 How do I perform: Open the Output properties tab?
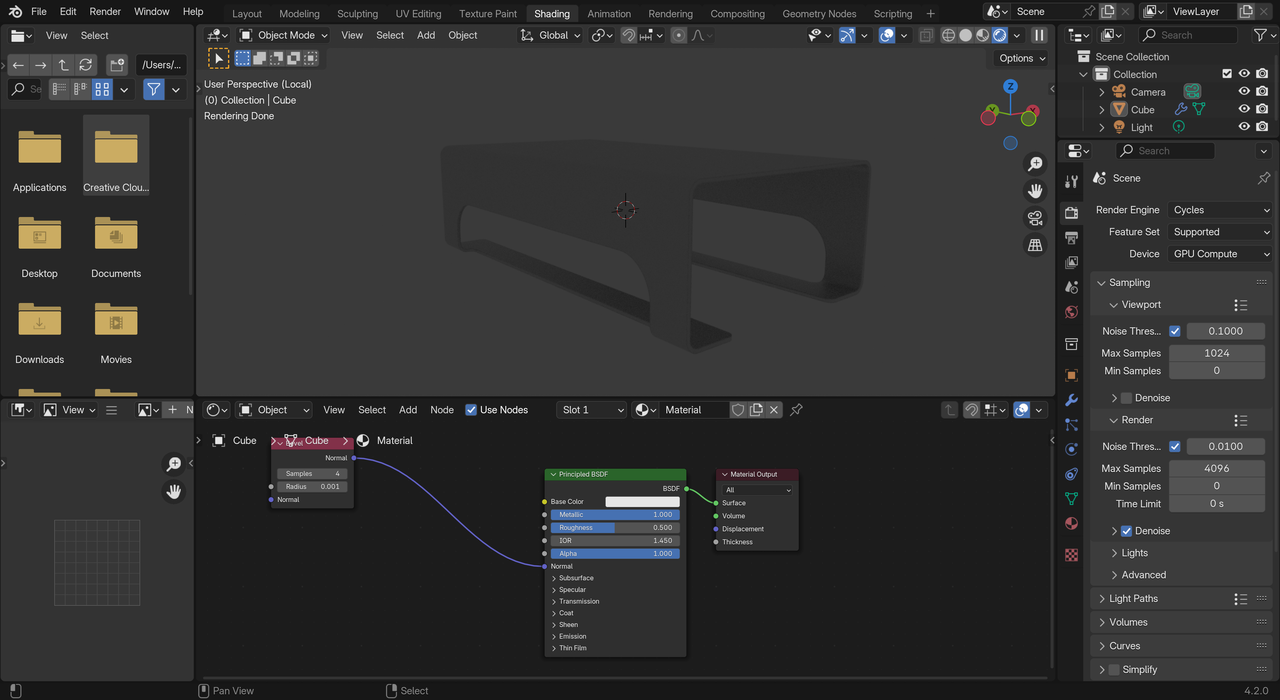click(1072, 238)
